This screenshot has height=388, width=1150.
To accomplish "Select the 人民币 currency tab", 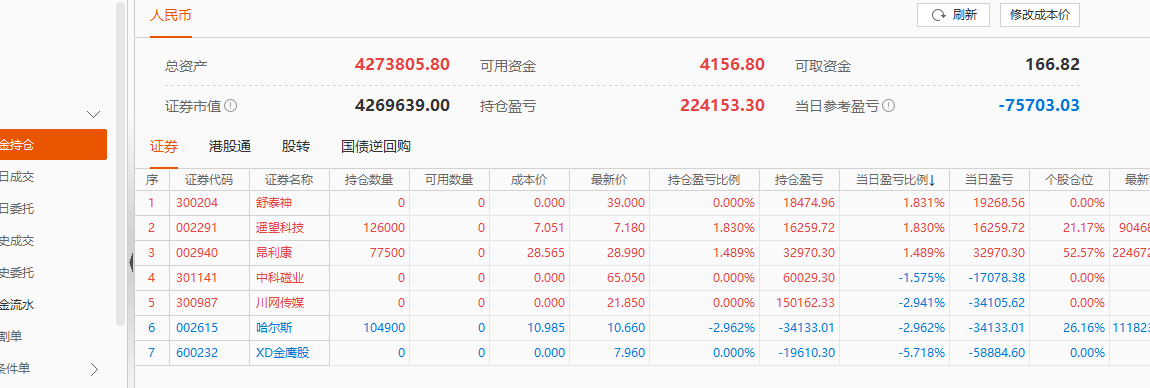I will (x=170, y=15).
